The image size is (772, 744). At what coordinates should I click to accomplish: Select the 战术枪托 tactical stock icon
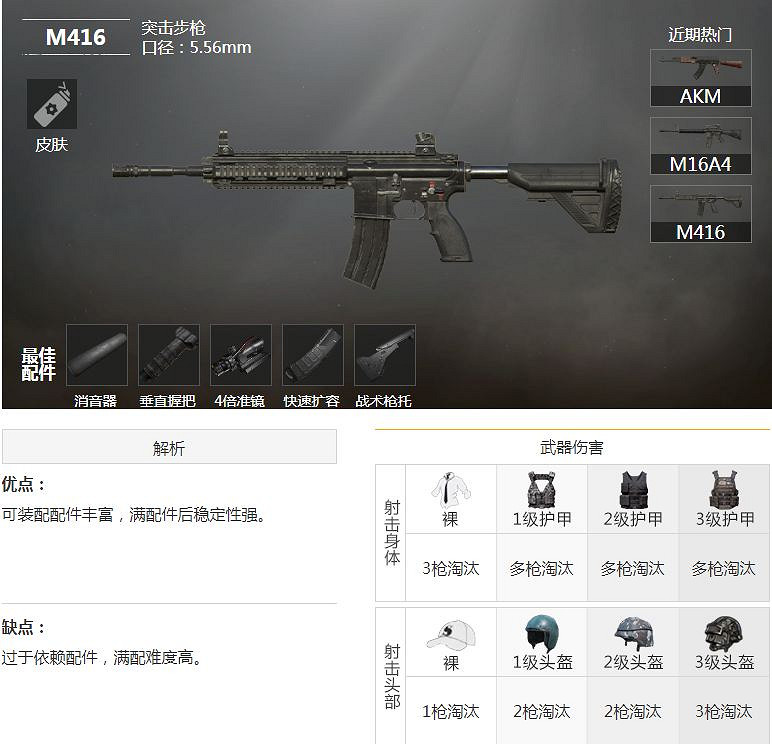385,355
